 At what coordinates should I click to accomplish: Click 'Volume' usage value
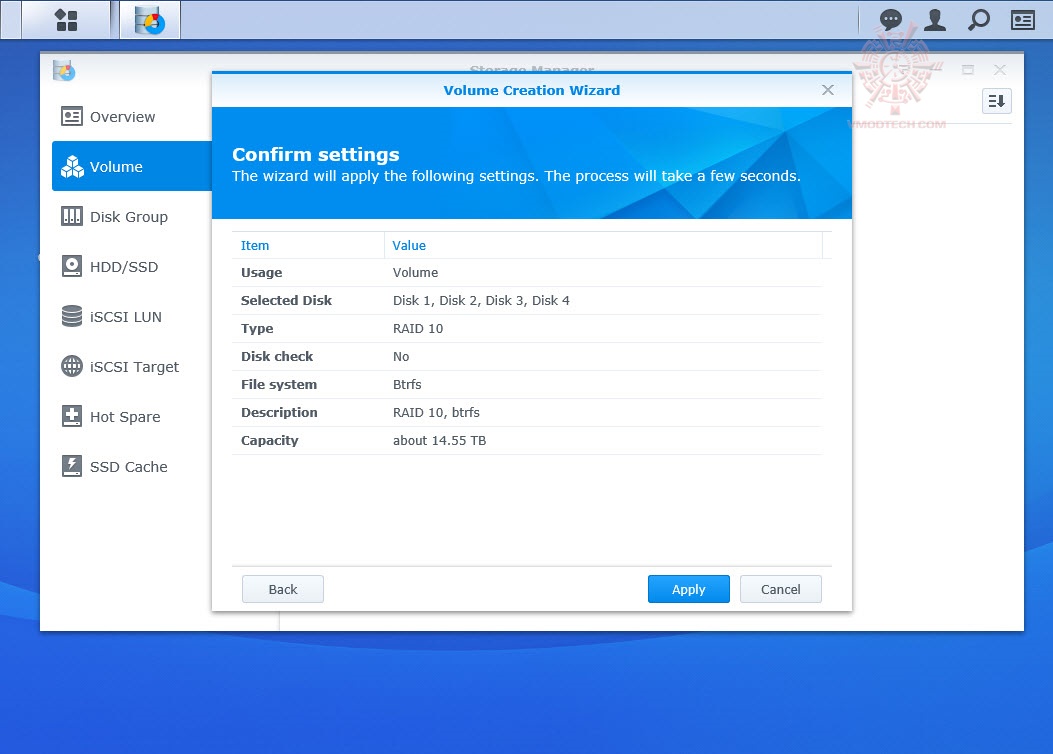415,273
